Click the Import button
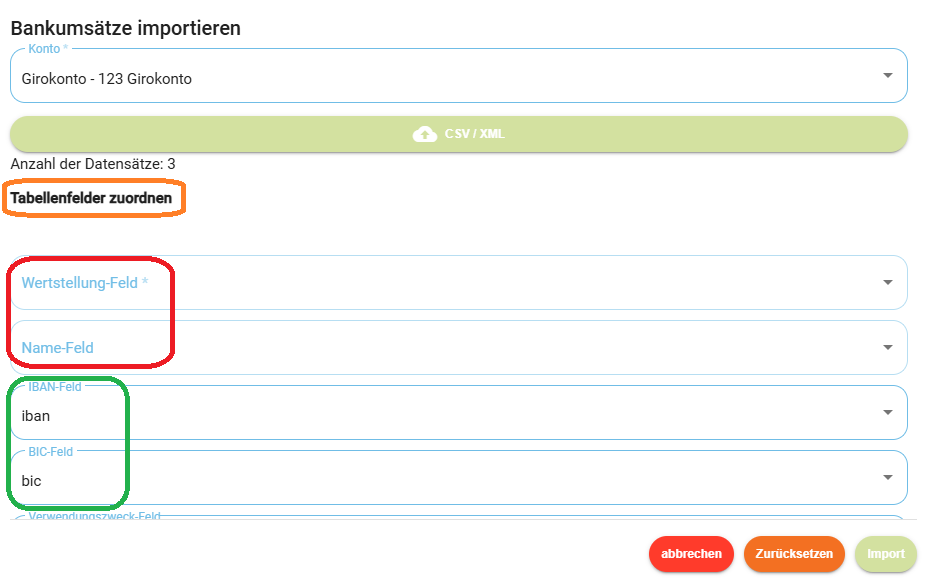This screenshot has width=929, height=583. coord(886,554)
